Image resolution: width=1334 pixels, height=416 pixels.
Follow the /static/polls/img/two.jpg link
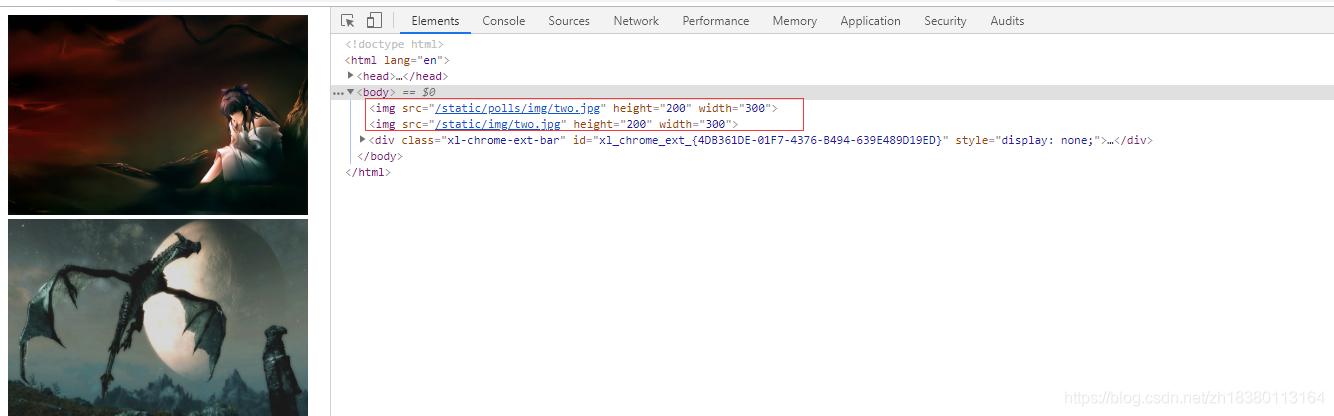coord(520,108)
